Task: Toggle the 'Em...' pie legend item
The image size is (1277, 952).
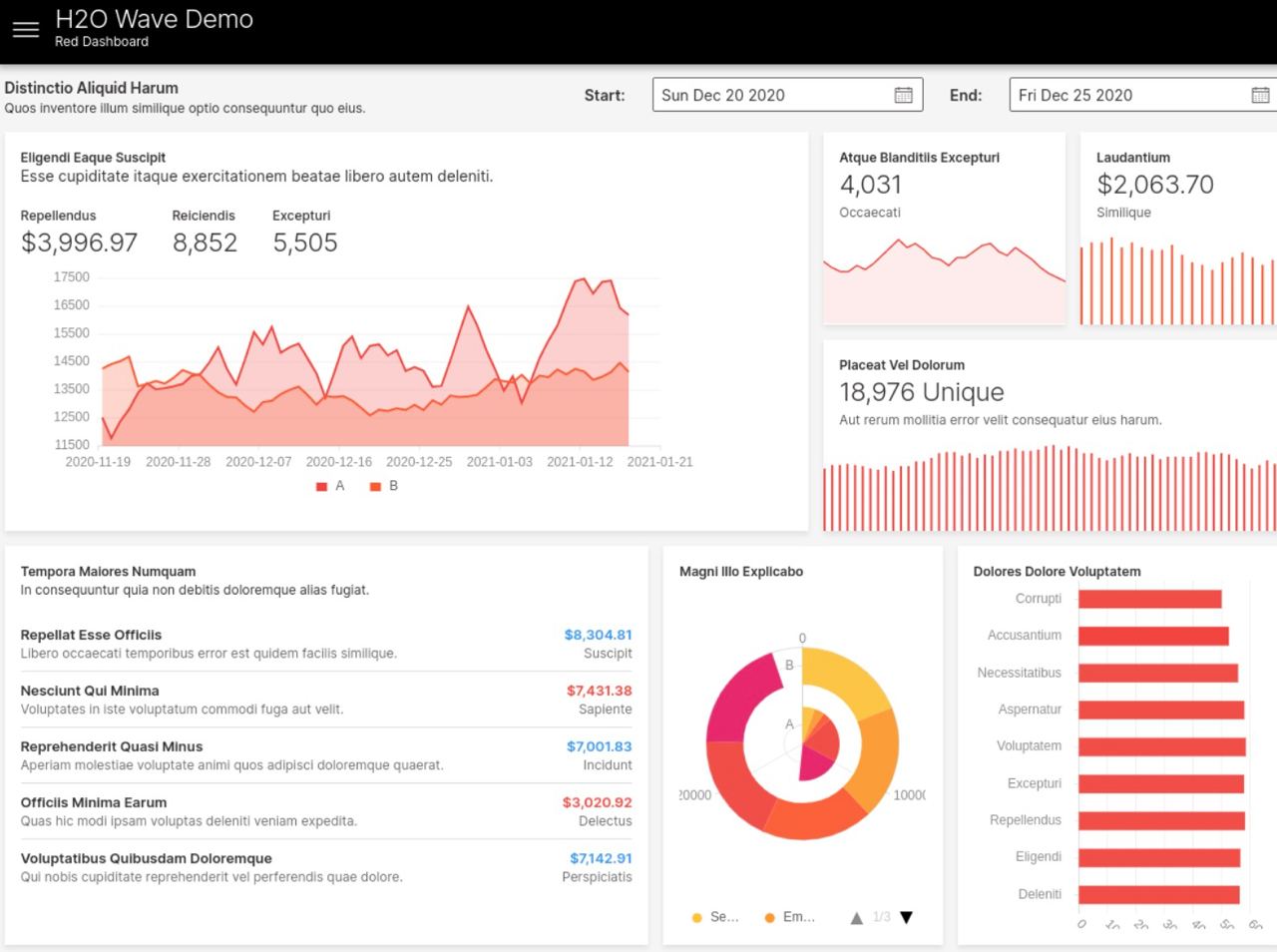Action: pyautogui.click(x=789, y=917)
